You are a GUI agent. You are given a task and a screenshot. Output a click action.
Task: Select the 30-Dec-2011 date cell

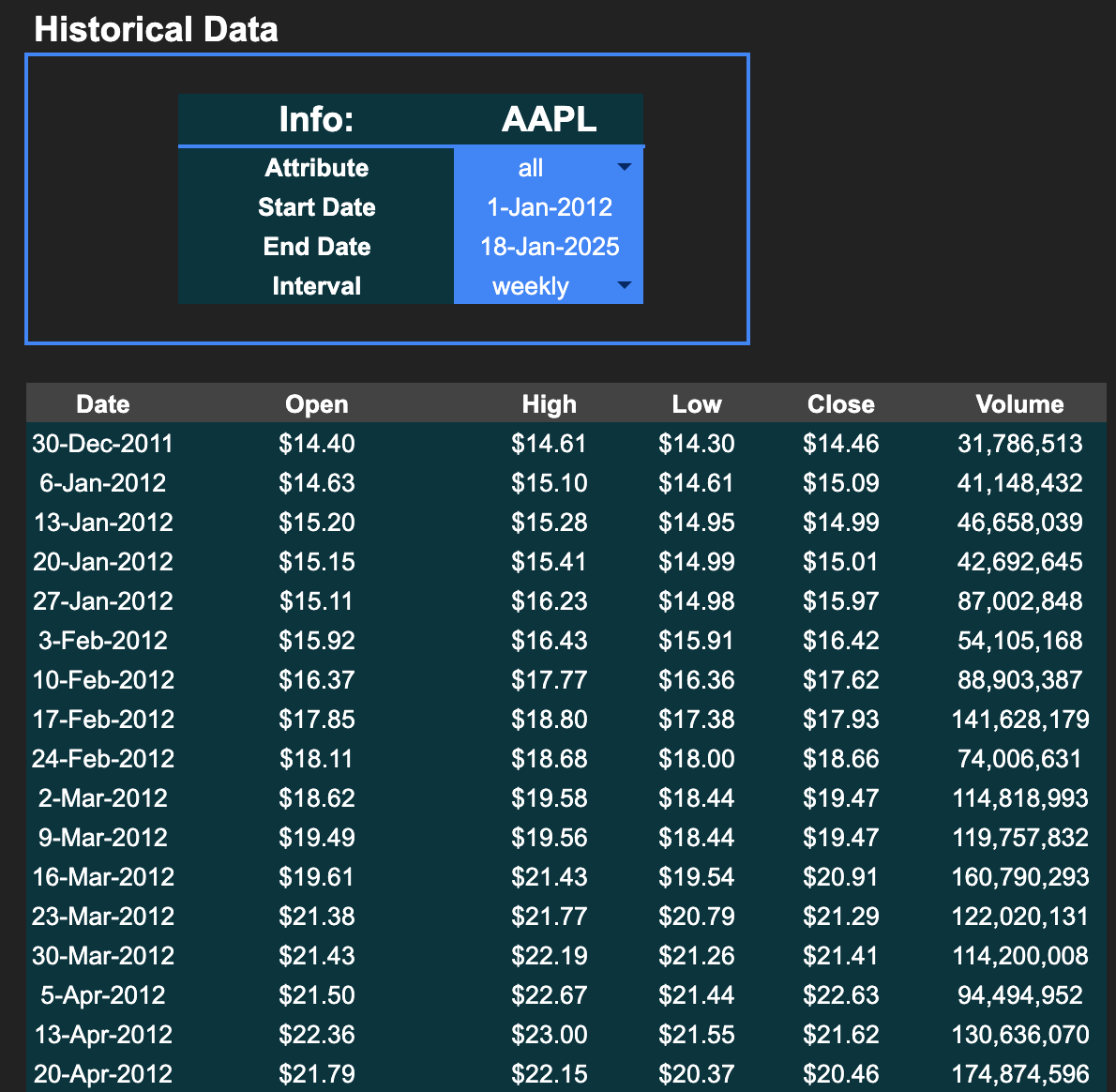point(103,444)
